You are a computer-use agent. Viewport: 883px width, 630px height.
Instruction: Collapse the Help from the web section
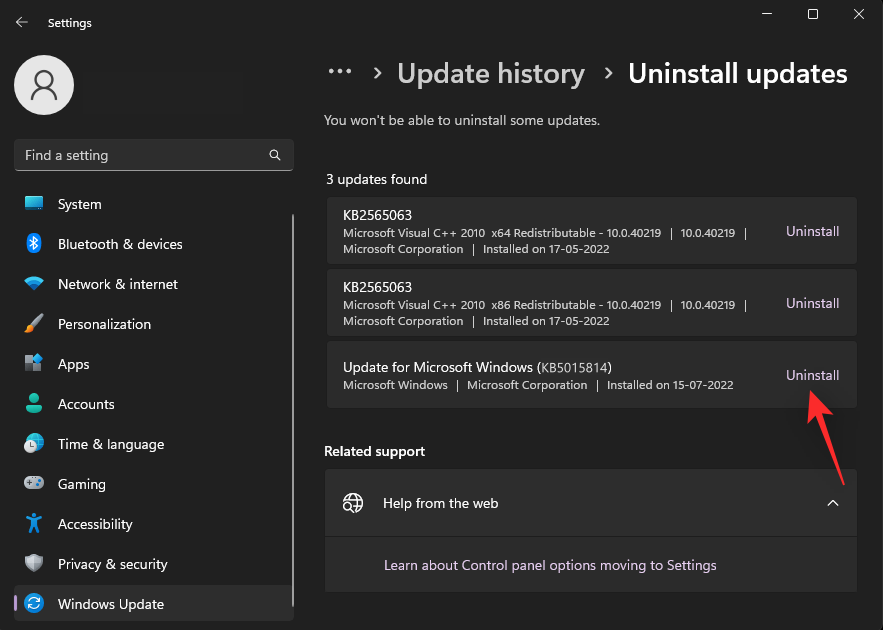click(833, 503)
